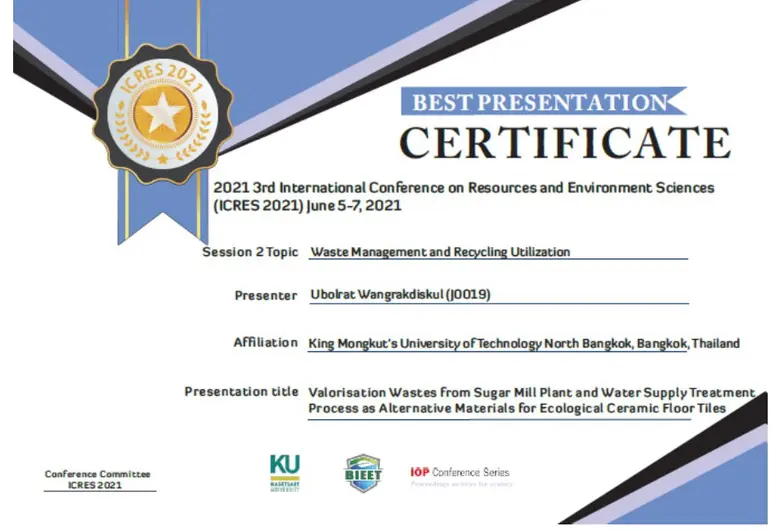Click the Conference Committee ICRES 2021 signature text
The image size is (780, 531).
click(x=97, y=479)
